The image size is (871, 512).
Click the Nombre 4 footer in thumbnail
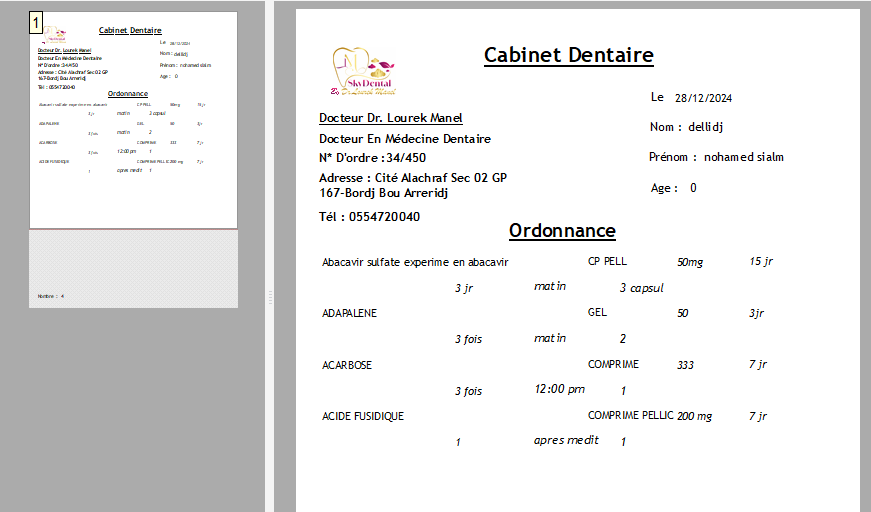point(51,296)
